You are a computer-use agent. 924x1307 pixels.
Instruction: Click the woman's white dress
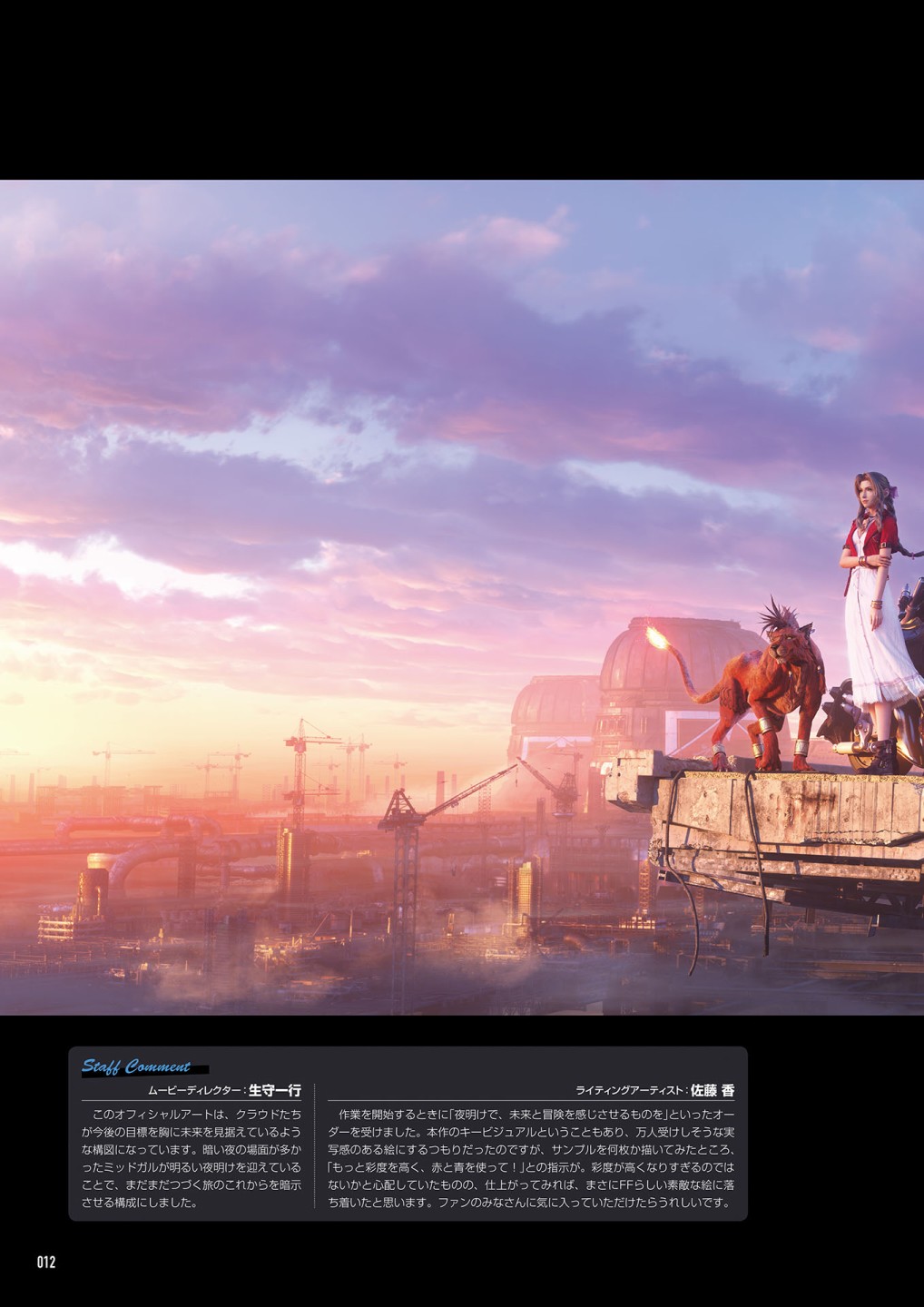(879, 653)
